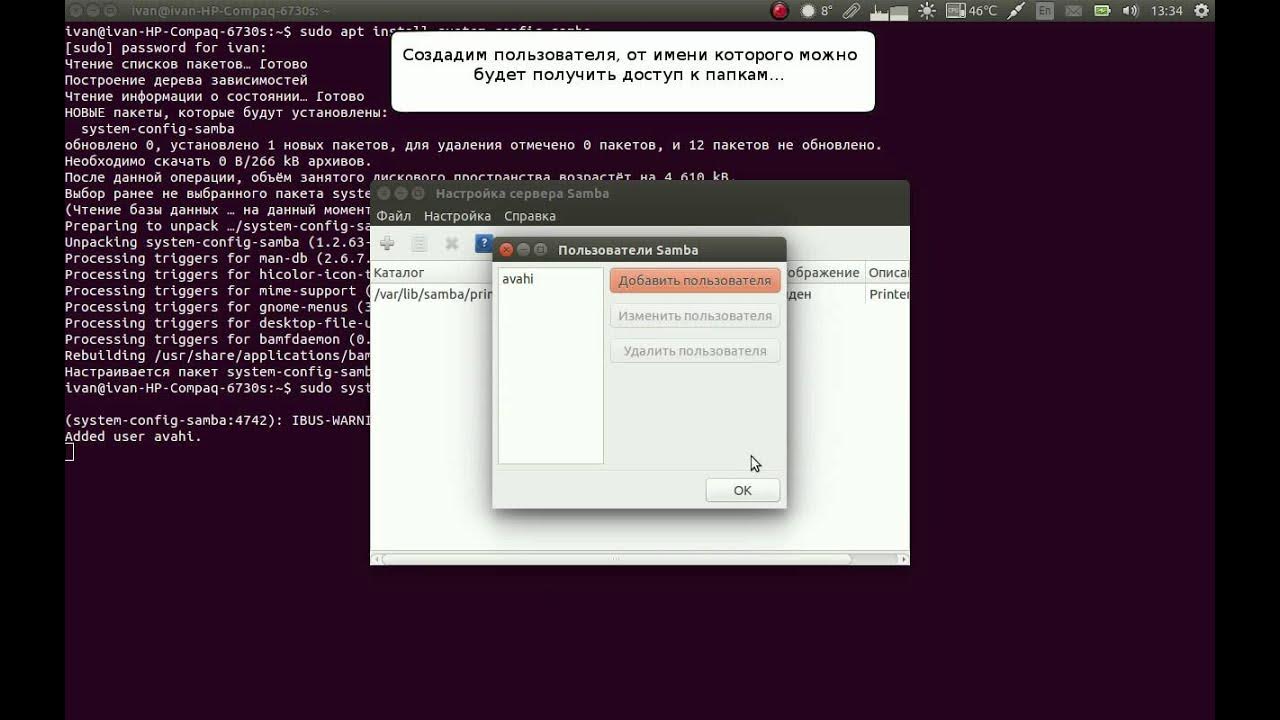Image resolution: width=1280 pixels, height=720 pixels.
Task: Maximize the Пользователи Samba dialog
Action: 541,250
